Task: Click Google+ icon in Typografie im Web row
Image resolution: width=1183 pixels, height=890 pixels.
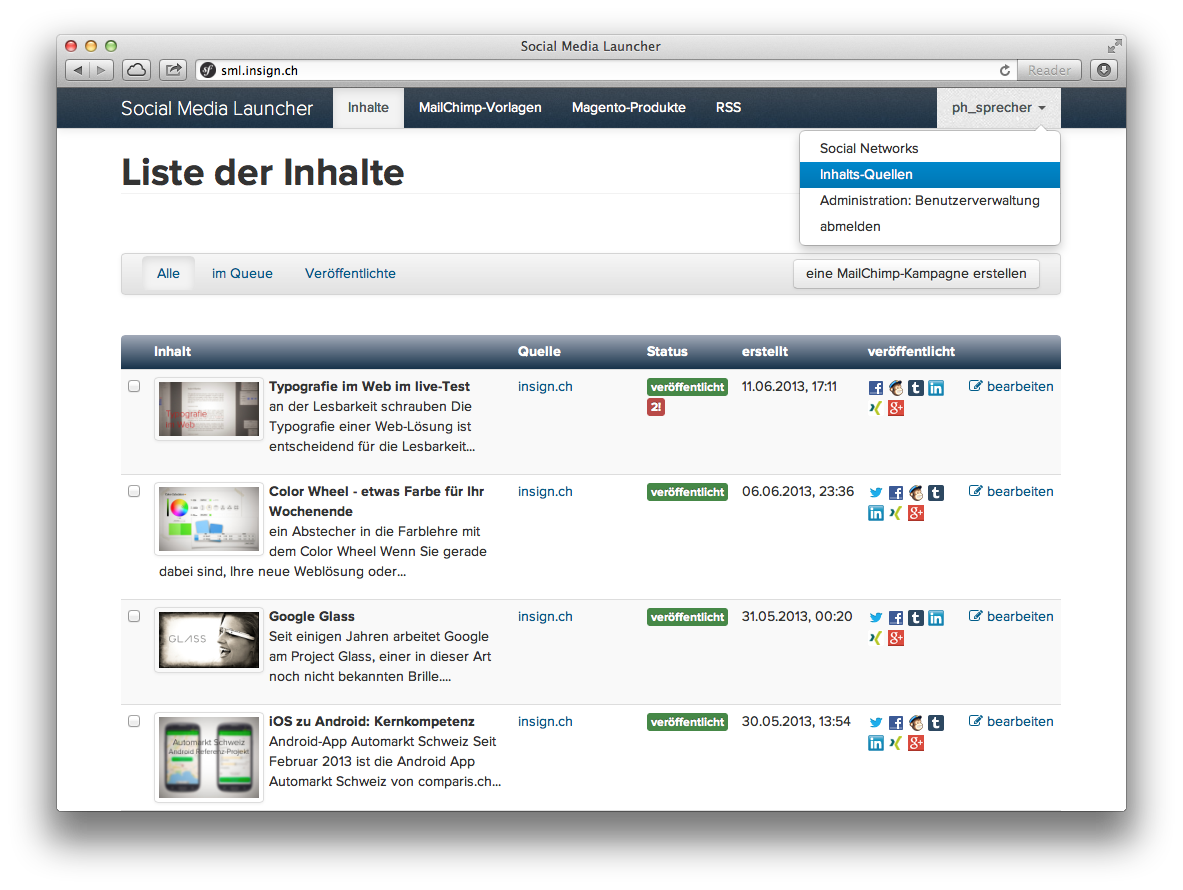Action: coord(896,408)
